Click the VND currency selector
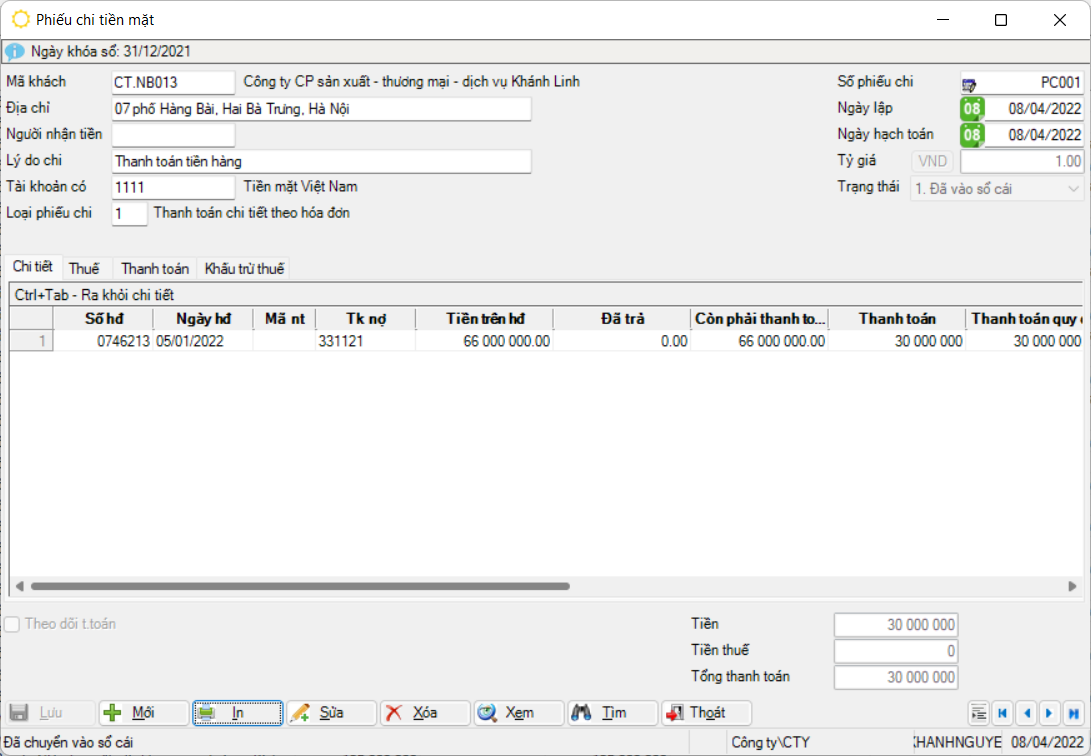 pos(932,161)
